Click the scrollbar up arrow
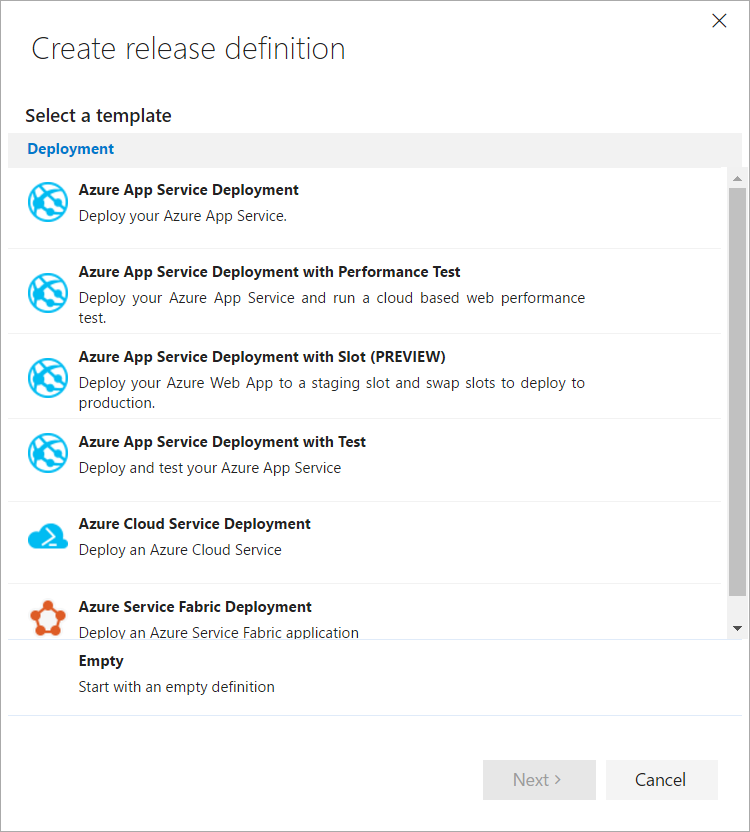750x832 pixels. (x=737, y=179)
